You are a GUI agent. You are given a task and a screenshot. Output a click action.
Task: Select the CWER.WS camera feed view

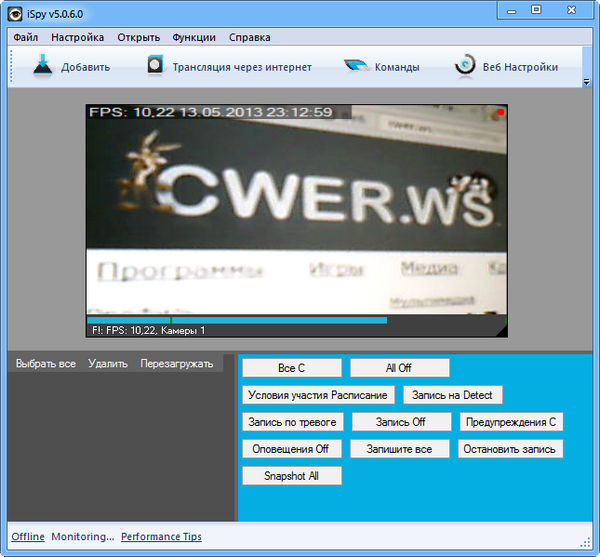[296, 210]
